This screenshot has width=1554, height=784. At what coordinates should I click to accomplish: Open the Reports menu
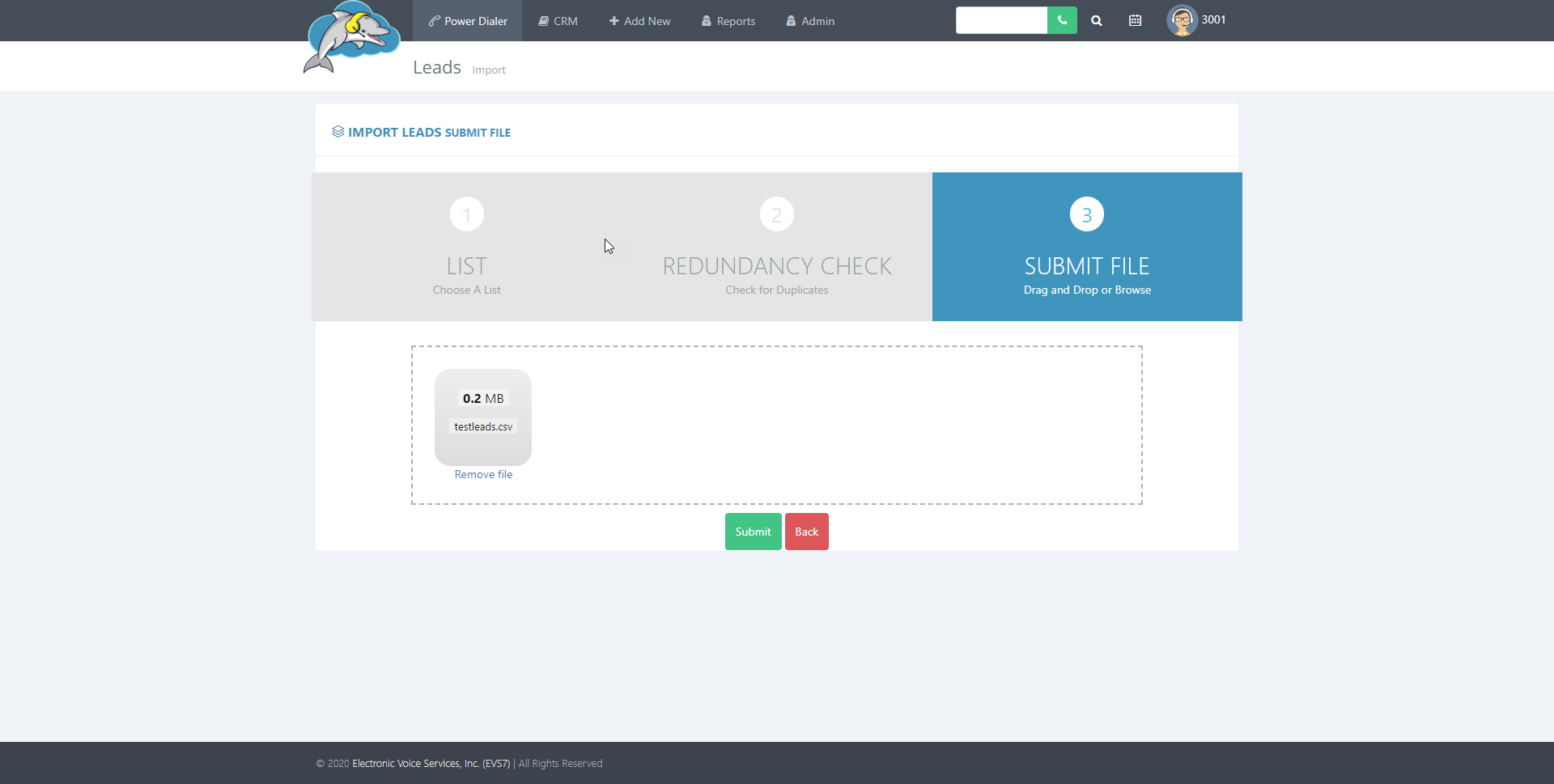[x=728, y=21]
